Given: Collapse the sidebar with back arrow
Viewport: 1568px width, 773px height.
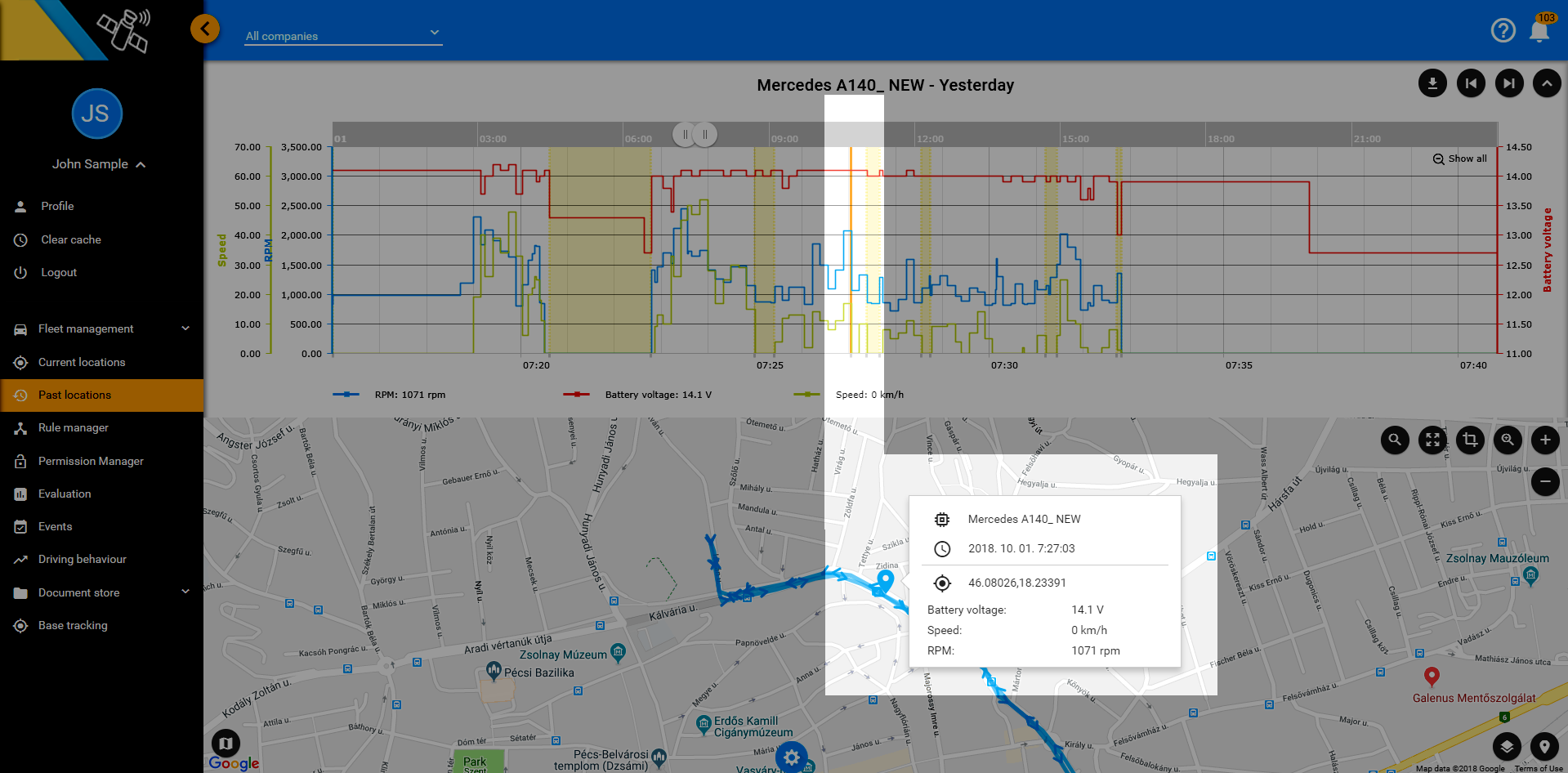Looking at the screenshot, I should pyautogui.click(x=205, y=29).
